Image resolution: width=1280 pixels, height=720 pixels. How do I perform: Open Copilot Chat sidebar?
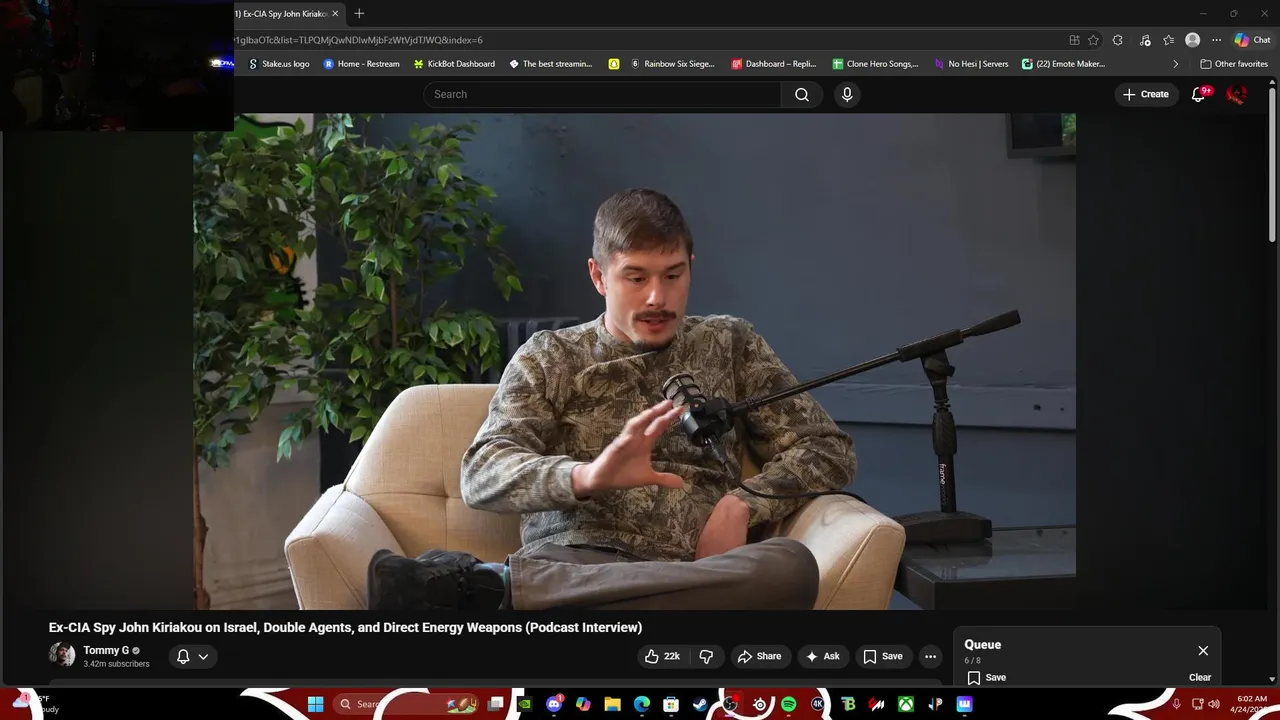(1252, 40)
